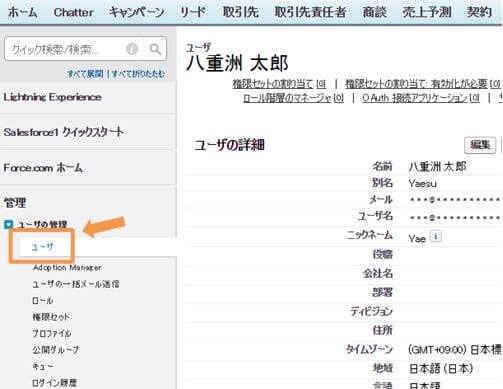Open the 契約 tab
The height and width of the screenshot is (389, 503).
(x=479, y=12)
